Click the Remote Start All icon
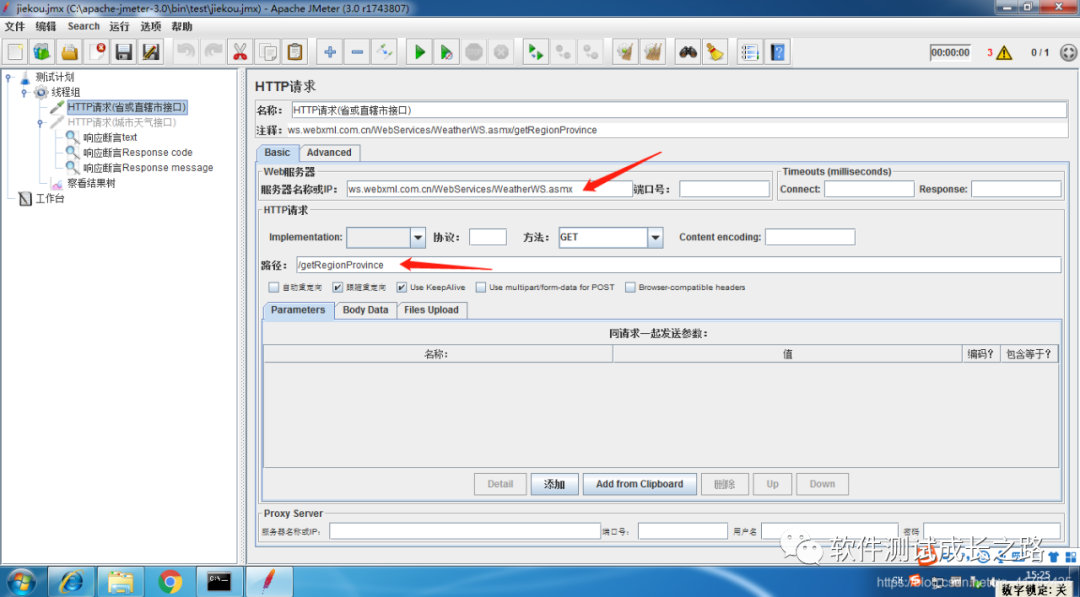 535,52
